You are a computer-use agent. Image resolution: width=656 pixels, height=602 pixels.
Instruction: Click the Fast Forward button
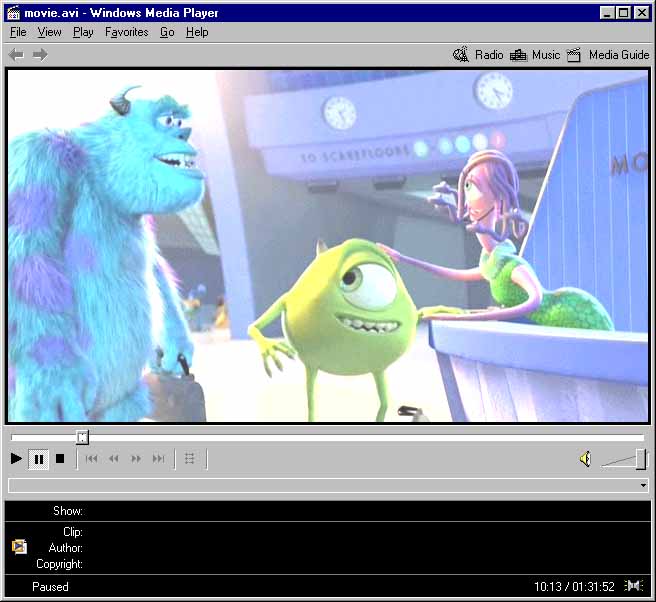(x=136, y=459)
